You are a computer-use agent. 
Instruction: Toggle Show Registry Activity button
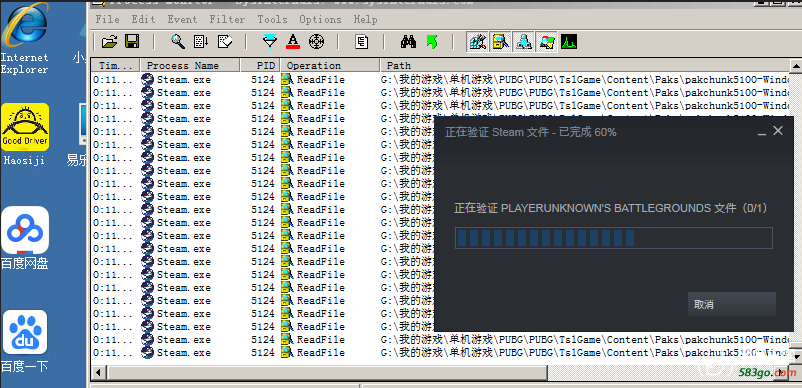click(x=478, y=42)
